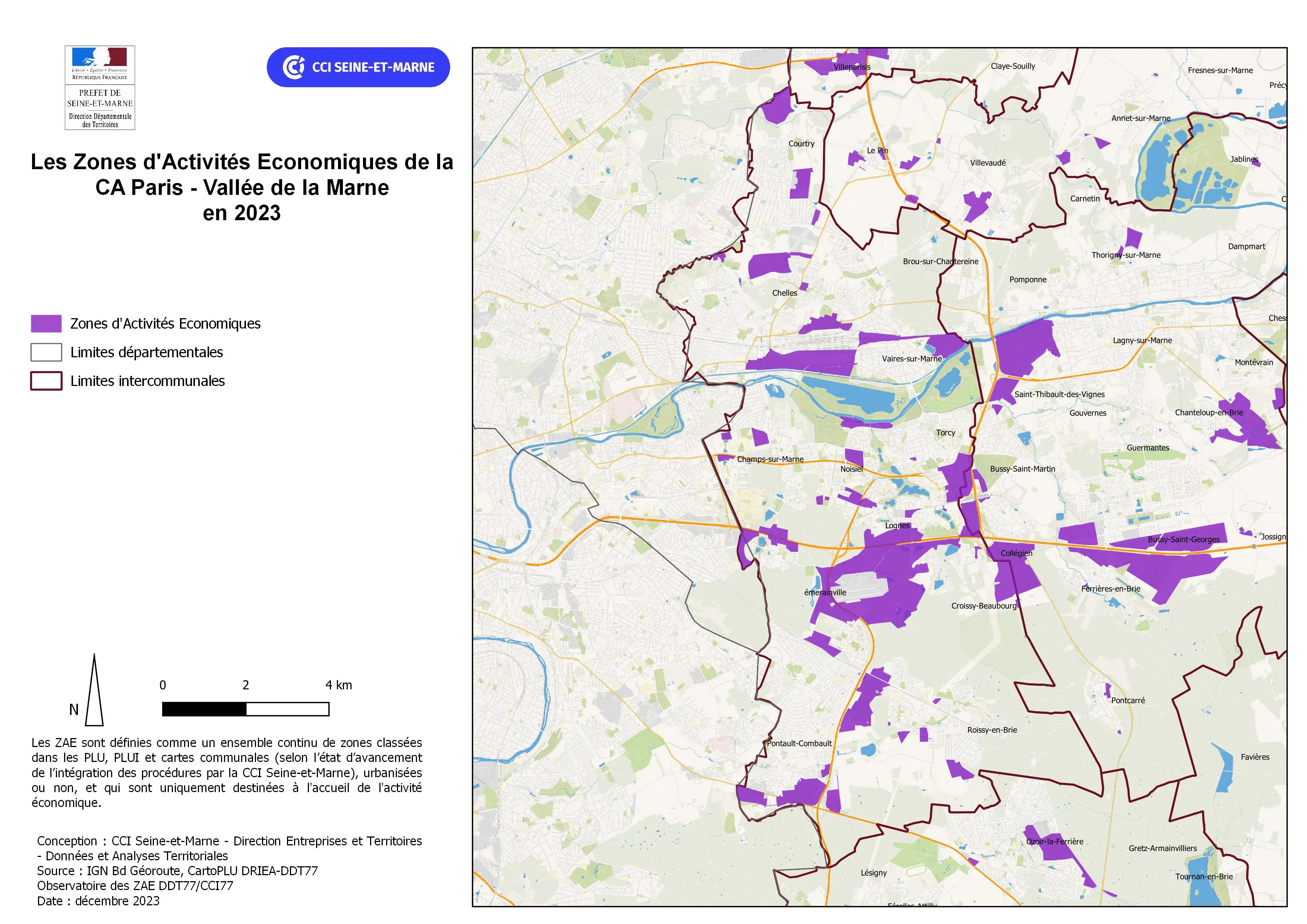This screenshot has width=1307, height=924.
Task: Click the map title mentioning 2023
Action: [242, 187]
